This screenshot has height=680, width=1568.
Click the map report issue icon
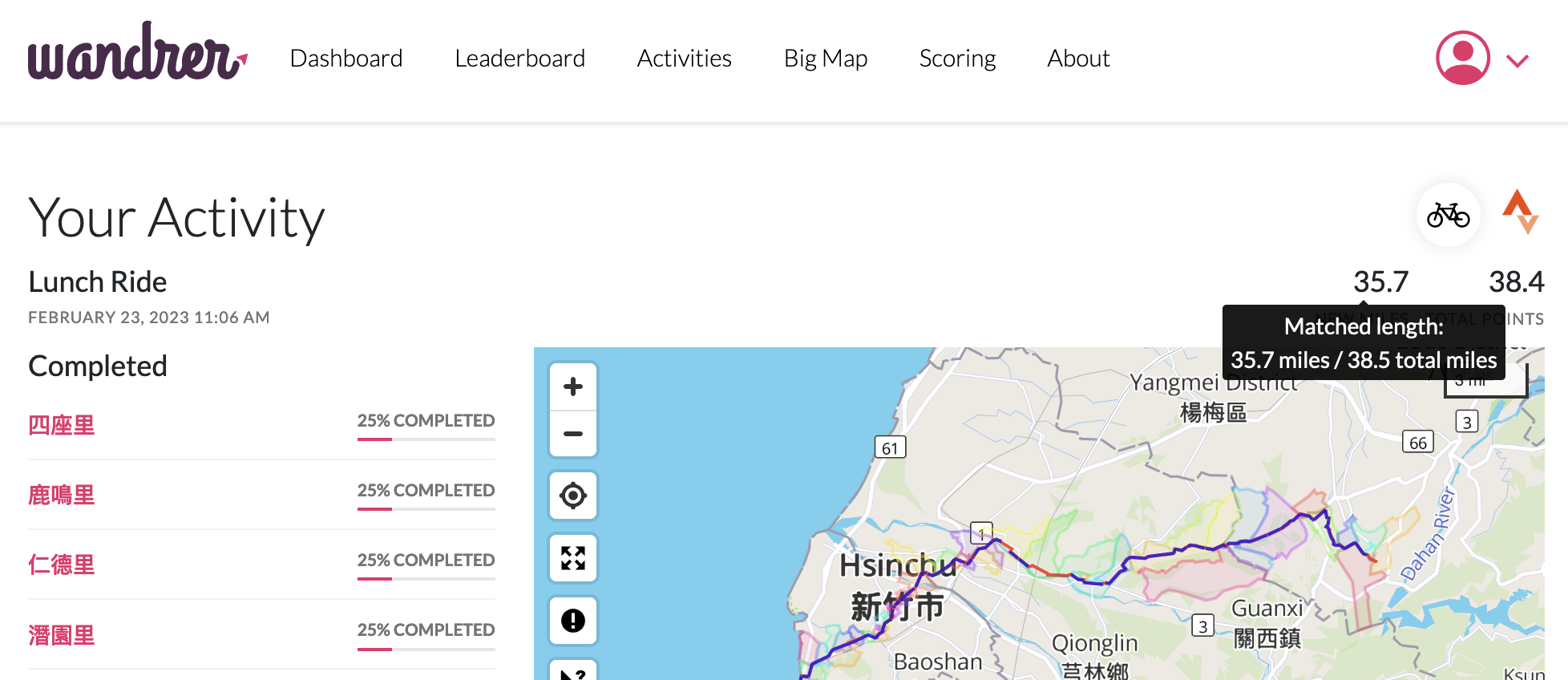573,621
